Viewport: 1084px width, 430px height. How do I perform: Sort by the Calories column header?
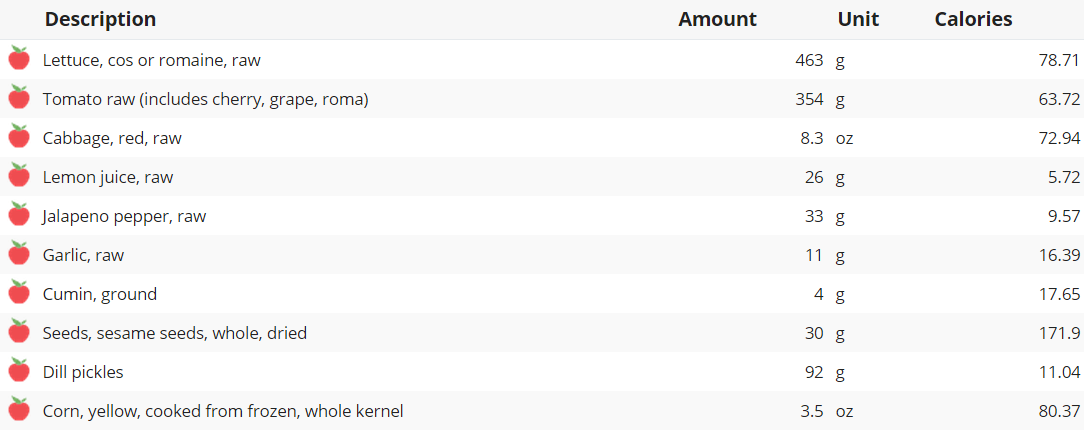[x=973, y=19]
